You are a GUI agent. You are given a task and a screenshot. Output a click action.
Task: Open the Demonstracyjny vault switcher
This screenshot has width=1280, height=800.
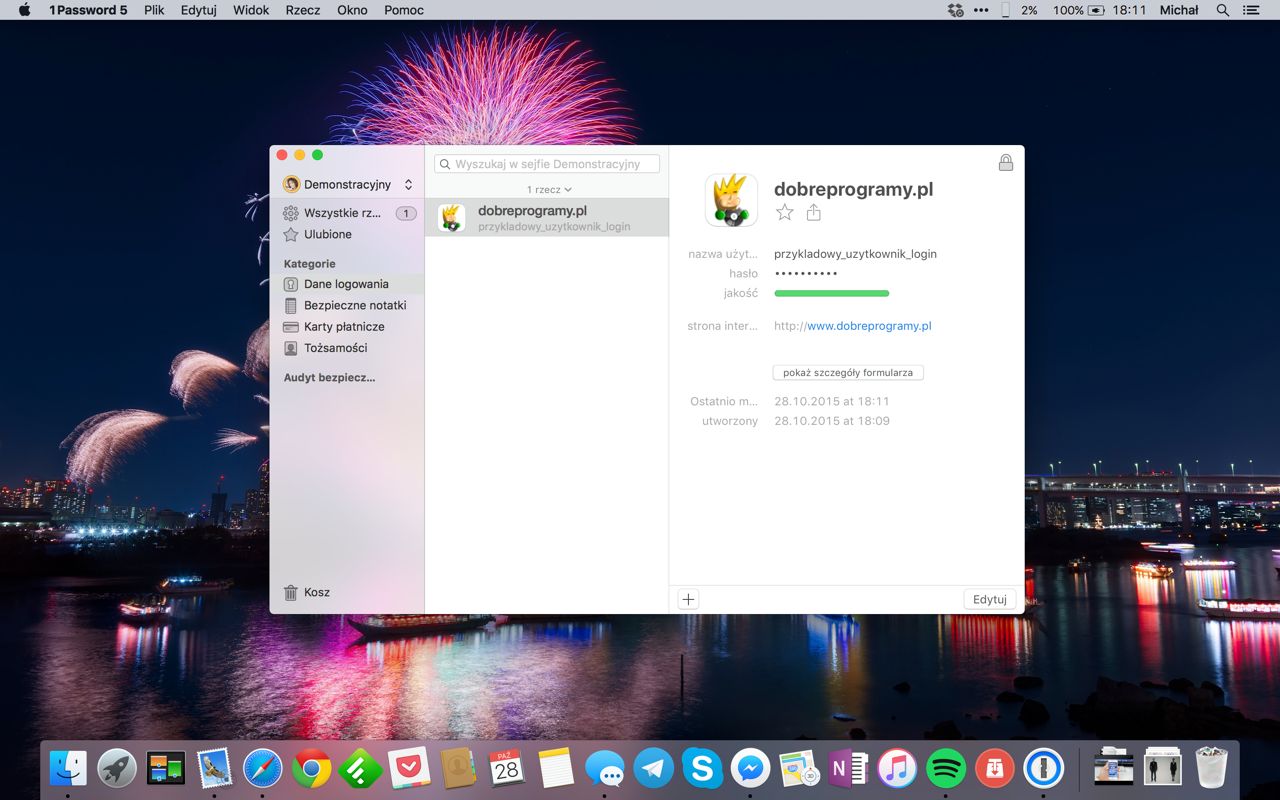click(348, 184)
